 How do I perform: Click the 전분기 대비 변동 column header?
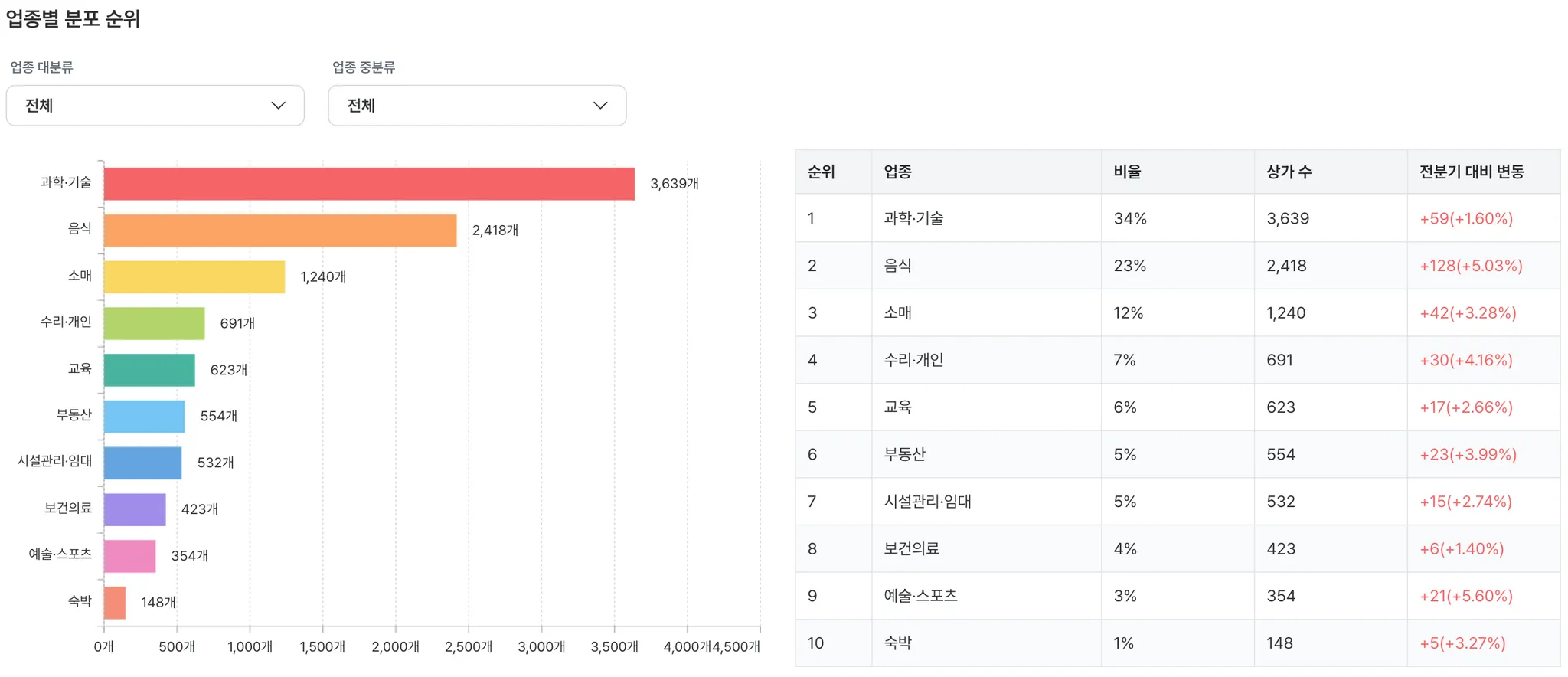tap(1472, 172)
